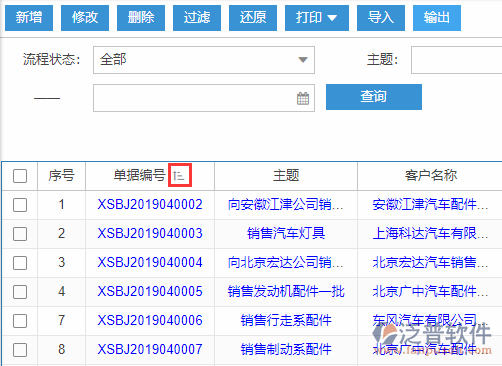Open document link XSBJ2019040005
Viewport: 502px width, 366px height.
tap(150, 291)
